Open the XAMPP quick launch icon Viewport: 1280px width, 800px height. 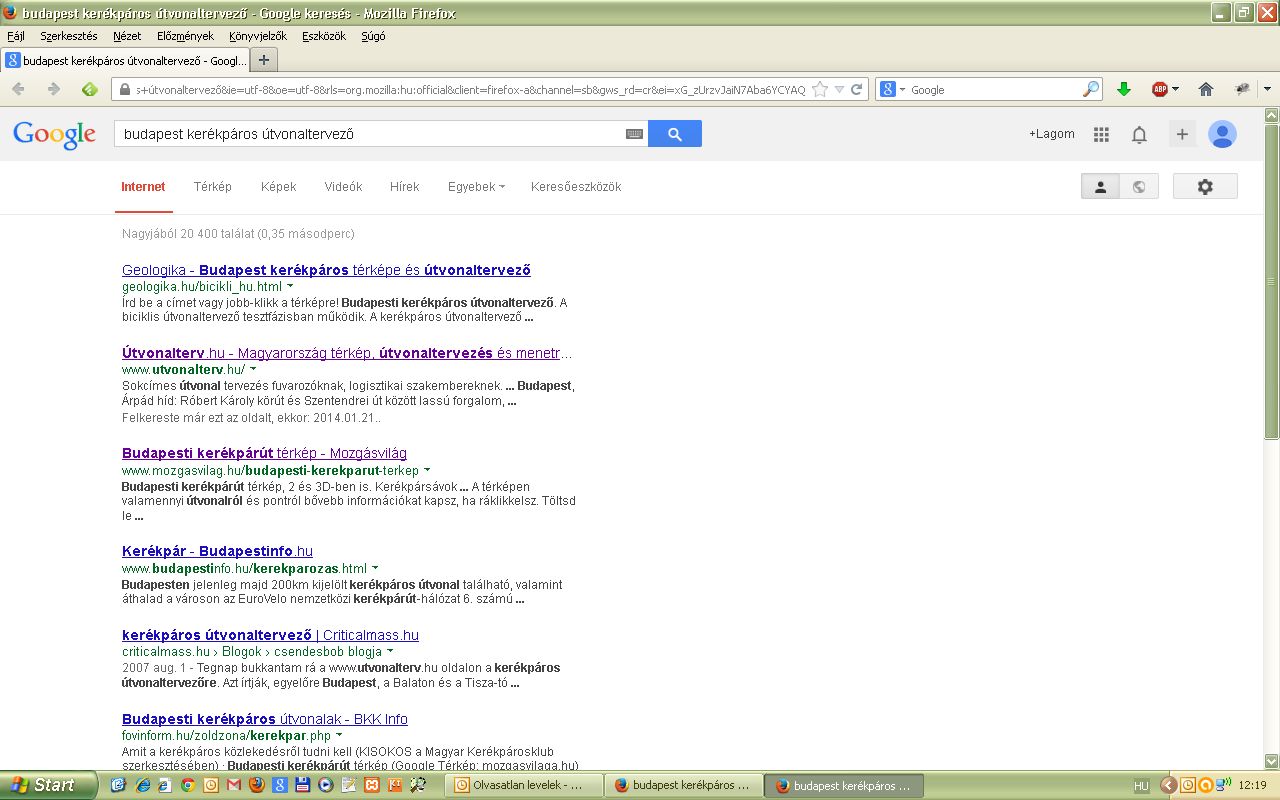[x=371, y=785]
